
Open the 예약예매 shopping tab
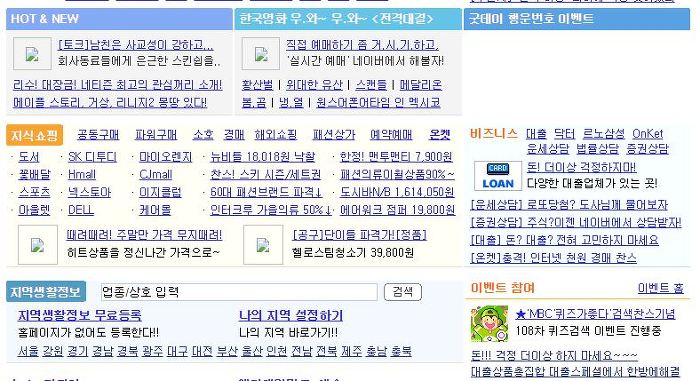click(x=391, y=134)
